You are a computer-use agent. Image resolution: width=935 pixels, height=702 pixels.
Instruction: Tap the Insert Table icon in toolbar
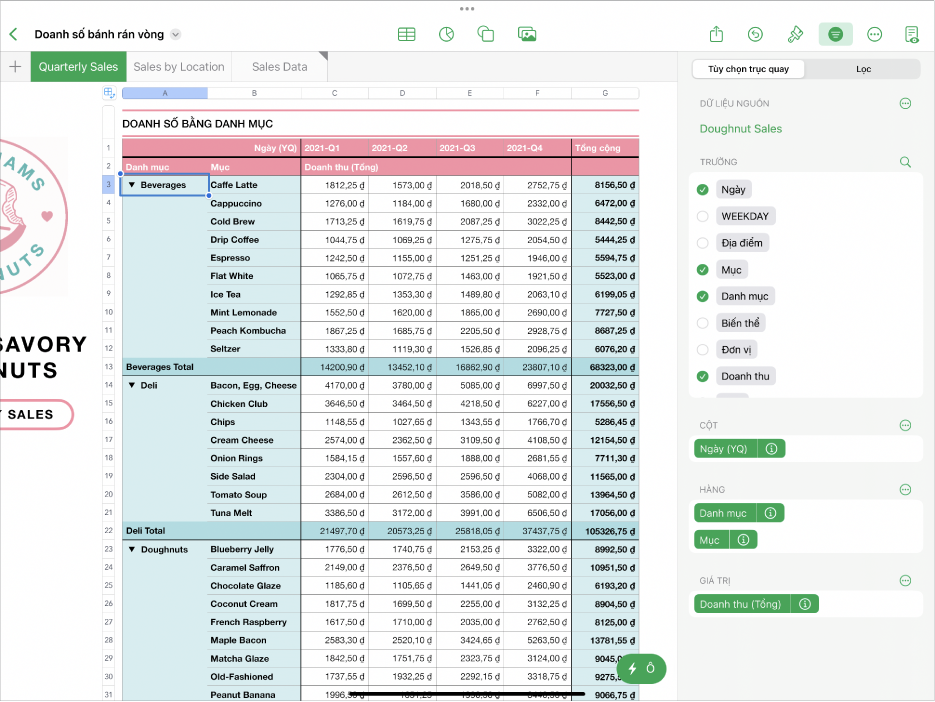pos(407,34)
